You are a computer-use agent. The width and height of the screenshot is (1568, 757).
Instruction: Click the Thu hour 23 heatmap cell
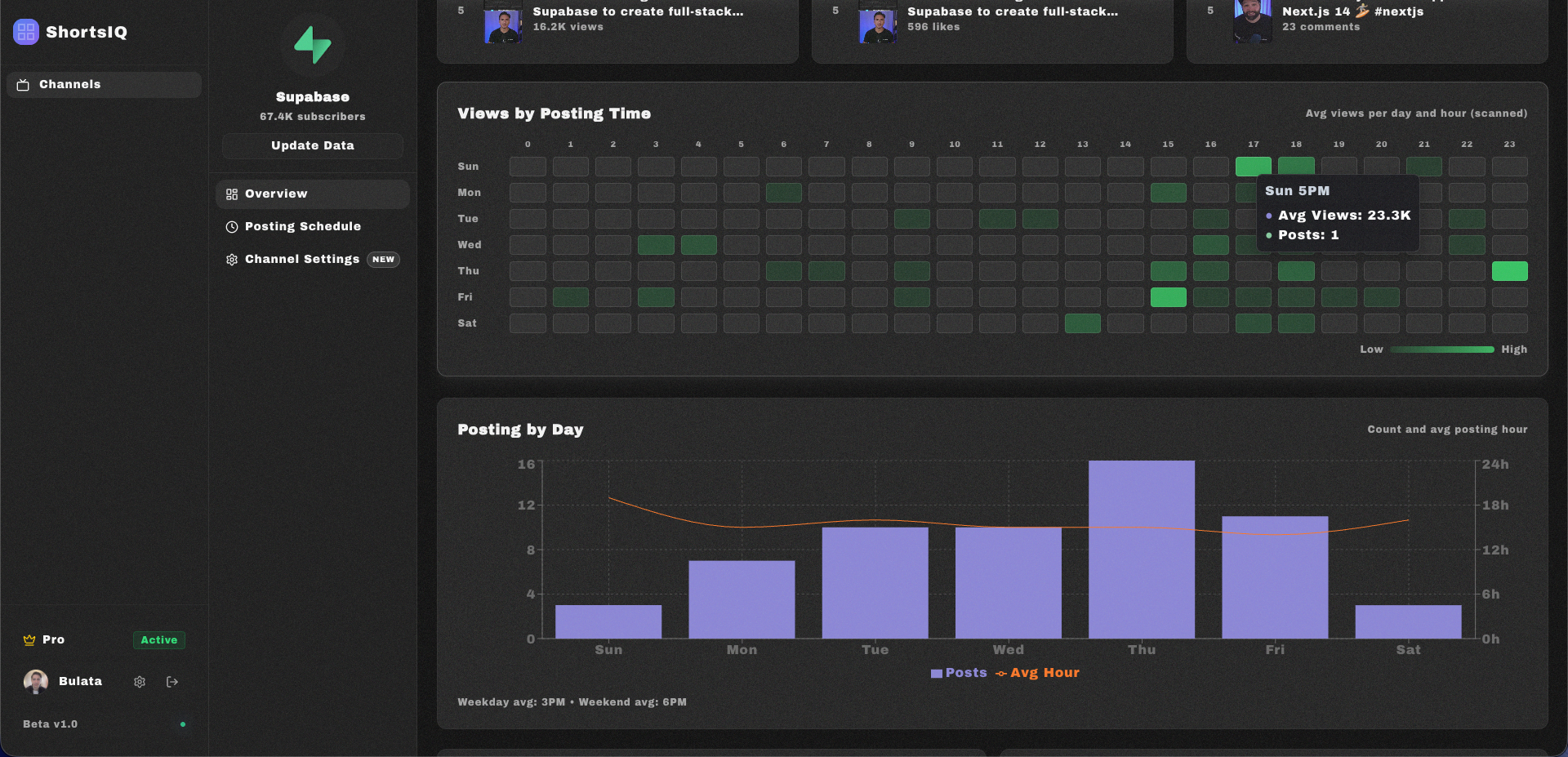point(1510,271)
